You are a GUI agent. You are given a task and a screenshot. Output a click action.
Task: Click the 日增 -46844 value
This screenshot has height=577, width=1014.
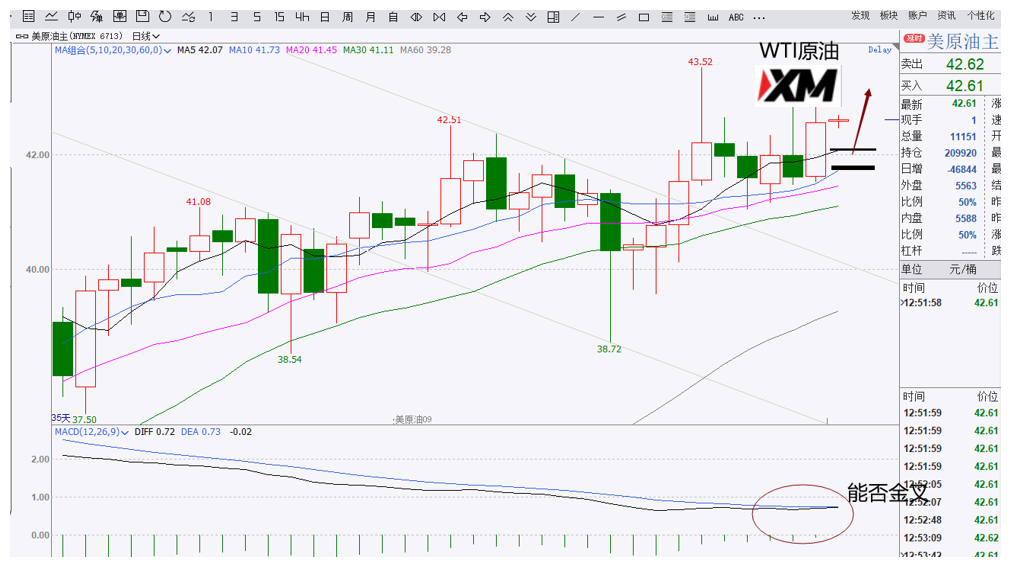click(x=962, y=169)
